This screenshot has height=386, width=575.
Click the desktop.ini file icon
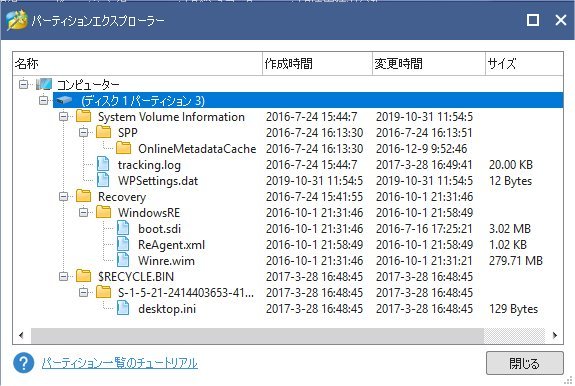[x=123, y=308]
